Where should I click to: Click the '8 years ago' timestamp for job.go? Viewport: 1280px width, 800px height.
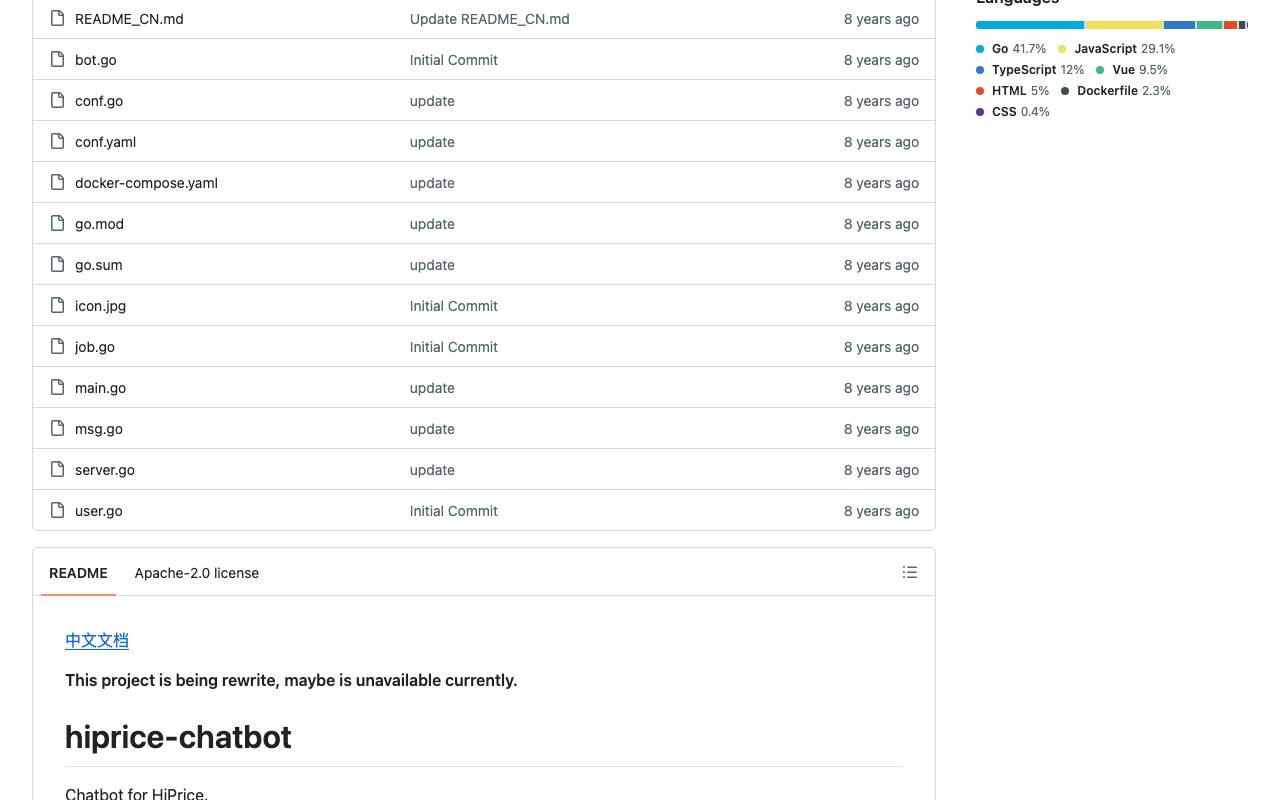(x=881, y=347)
